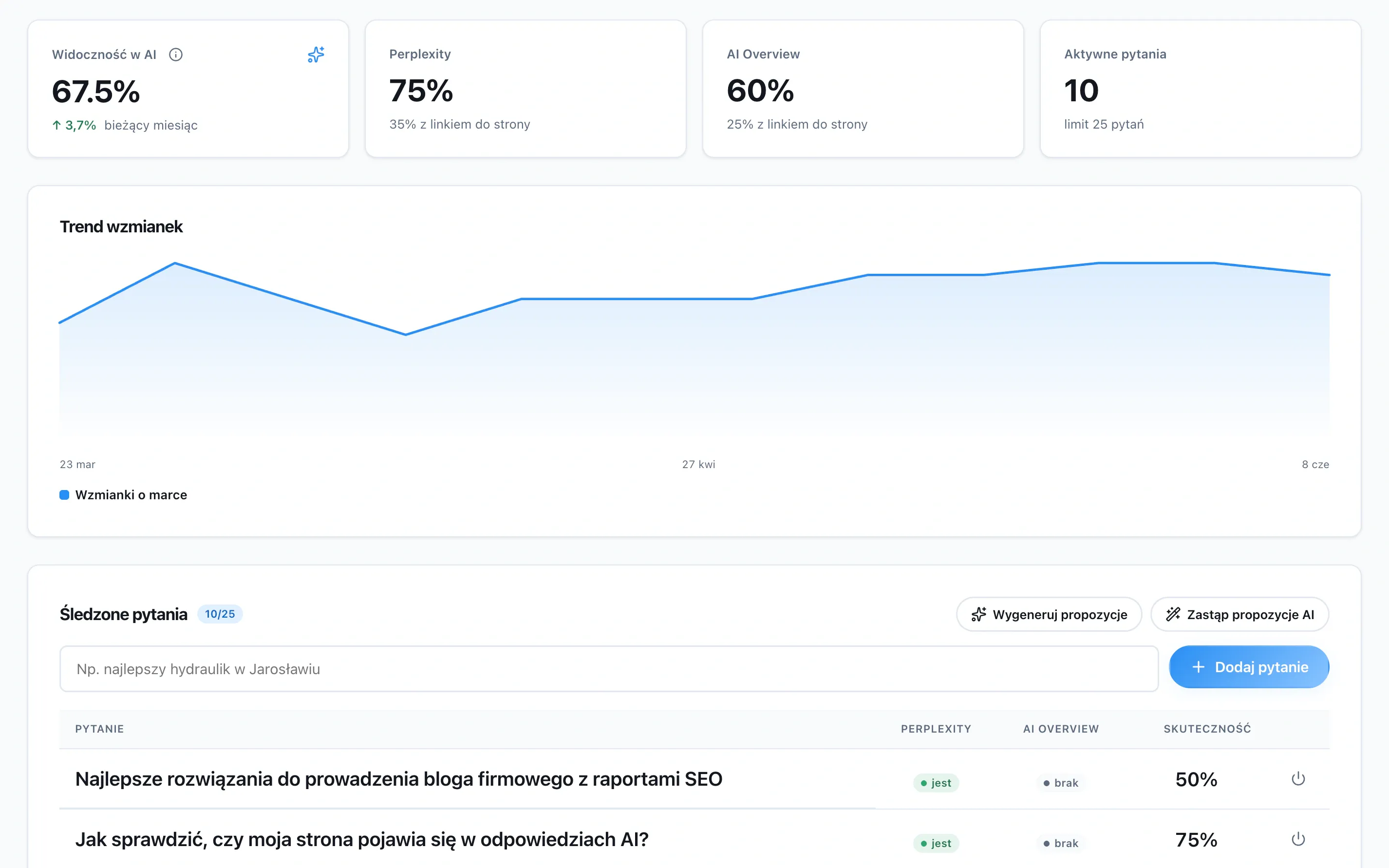Screen dimensions: 1389x868
Task: Click the Aktywne pytania value 10
Action: pyautogui.click(x=1081, y=91)
